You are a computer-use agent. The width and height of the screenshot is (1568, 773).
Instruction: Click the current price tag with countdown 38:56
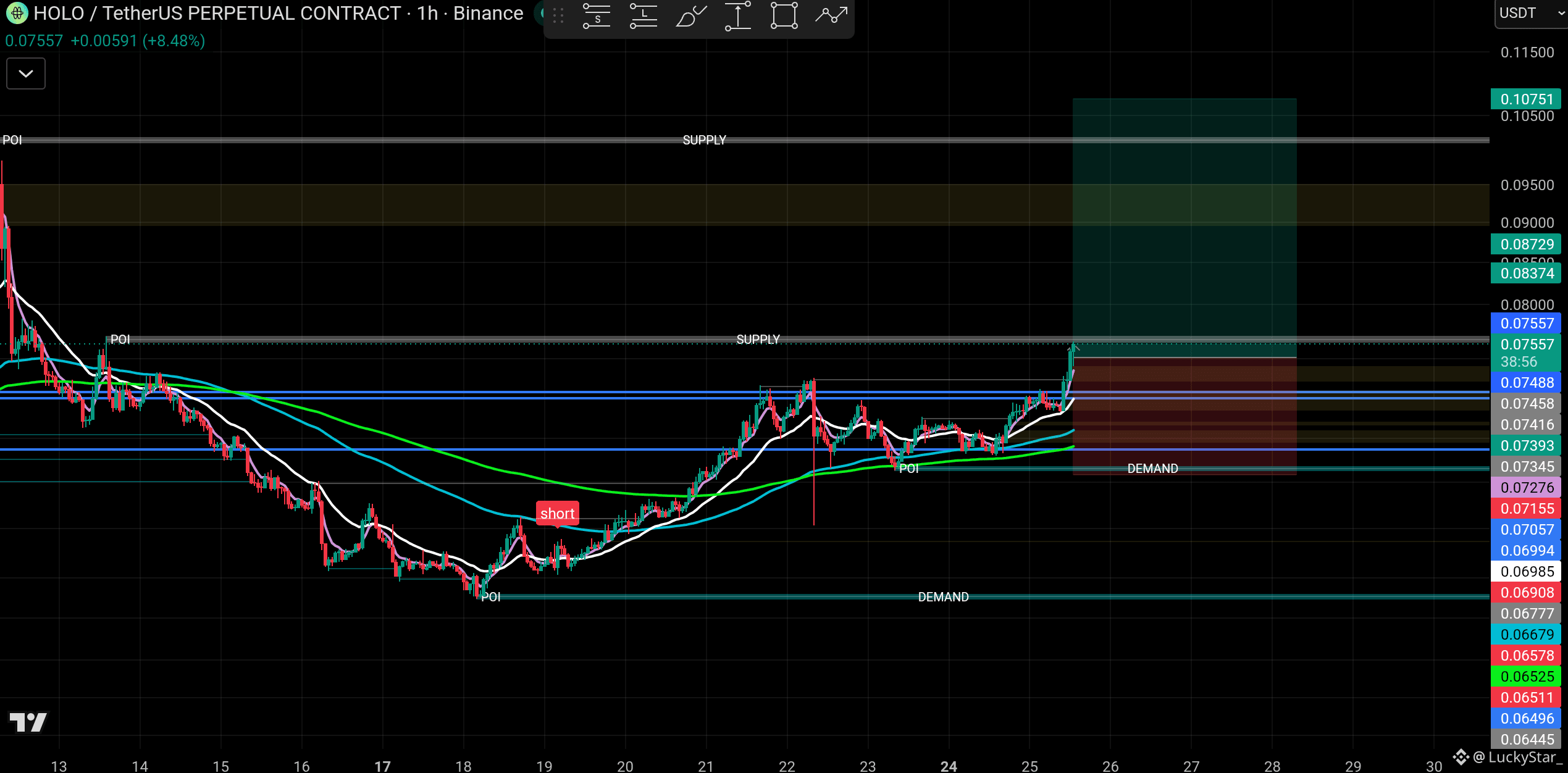(x=1526, y=353)
